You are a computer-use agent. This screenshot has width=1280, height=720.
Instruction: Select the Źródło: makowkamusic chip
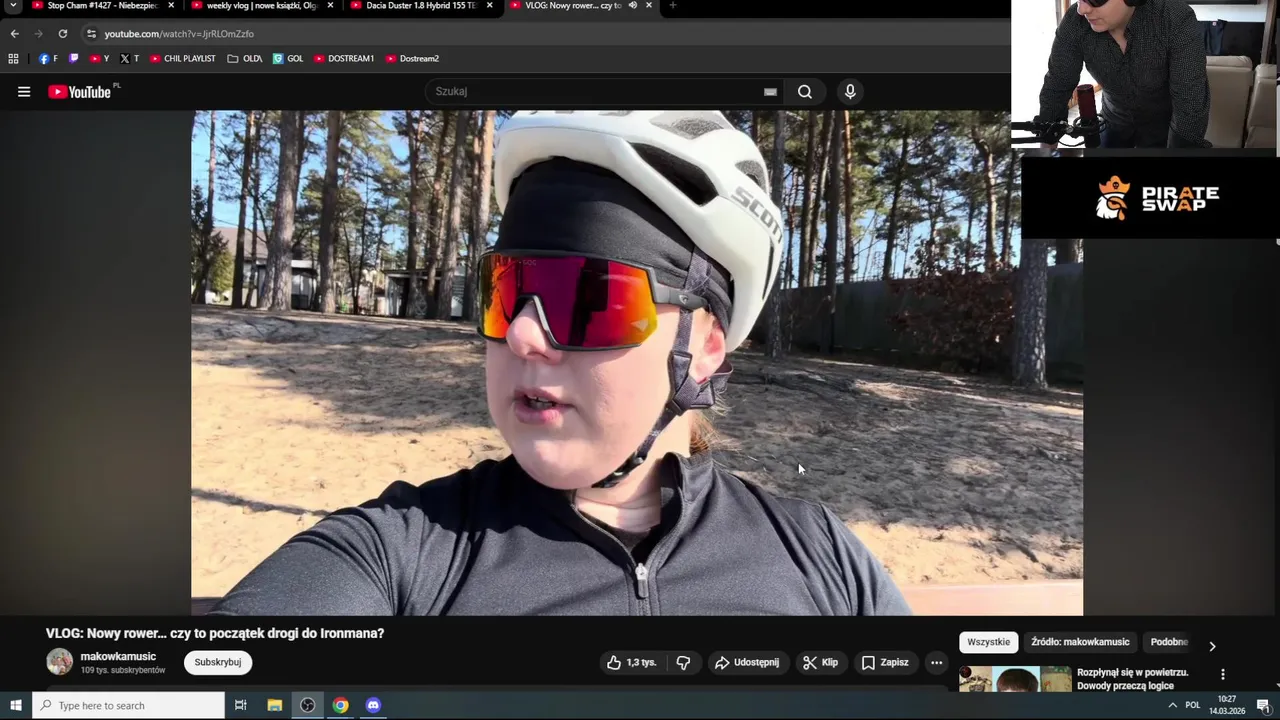pyautogui.click(x=1080, y=642)
